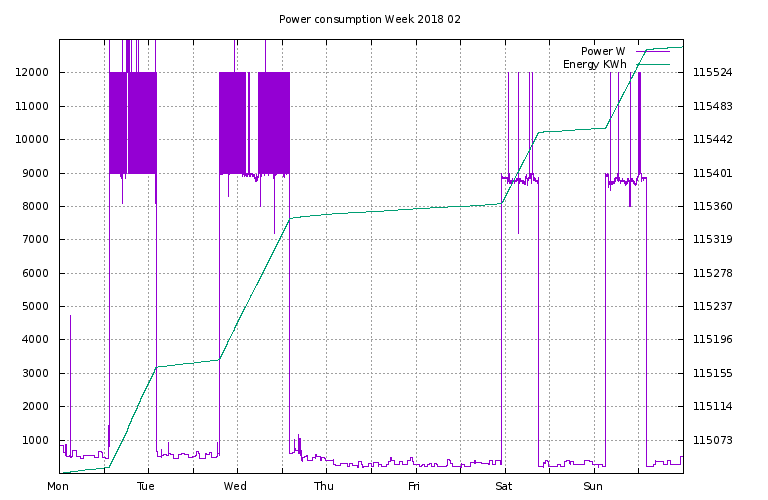Click the left axis value 1000
This screenshot has height=500, width=768.
coord(35,440)
